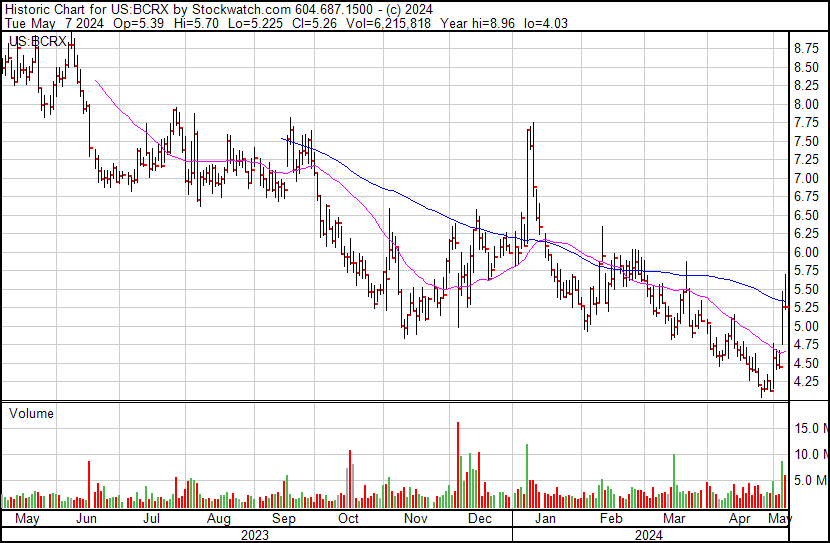Click the 7.50 price axis label
The height and width of the screenshot is (543, 830).
(807, 141)
